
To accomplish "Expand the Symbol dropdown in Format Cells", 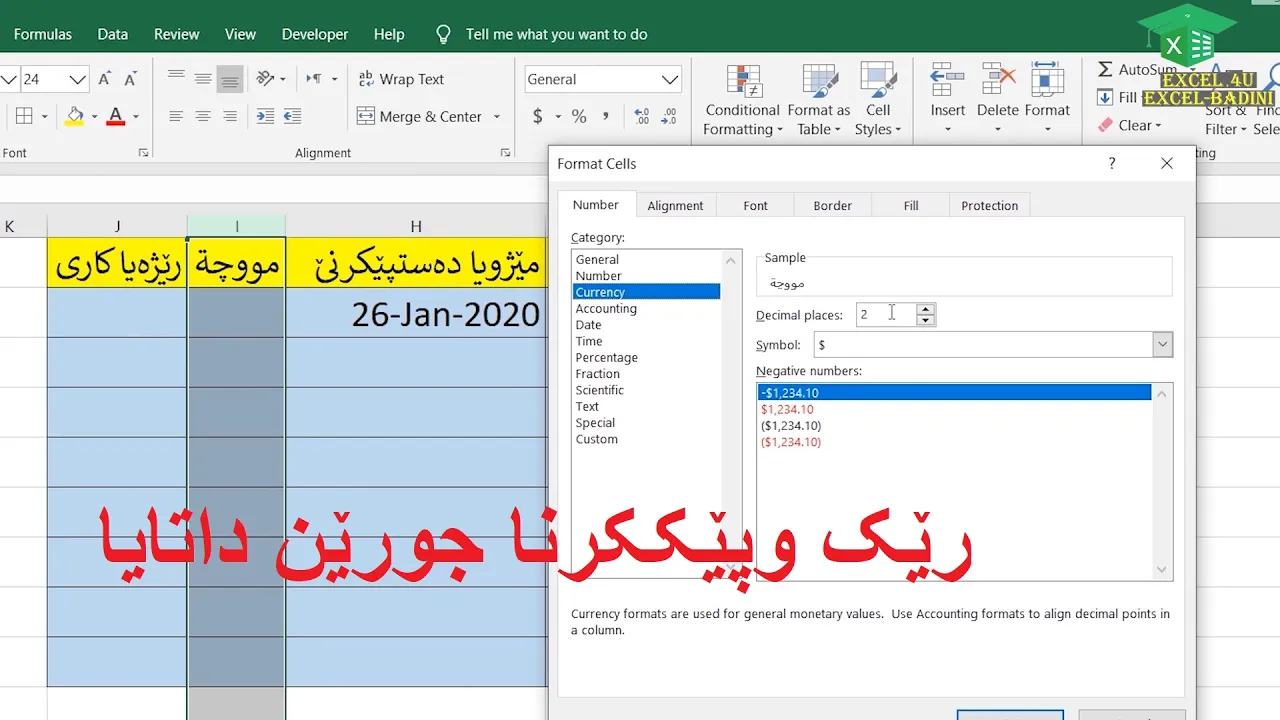I will coord(1162,344).
